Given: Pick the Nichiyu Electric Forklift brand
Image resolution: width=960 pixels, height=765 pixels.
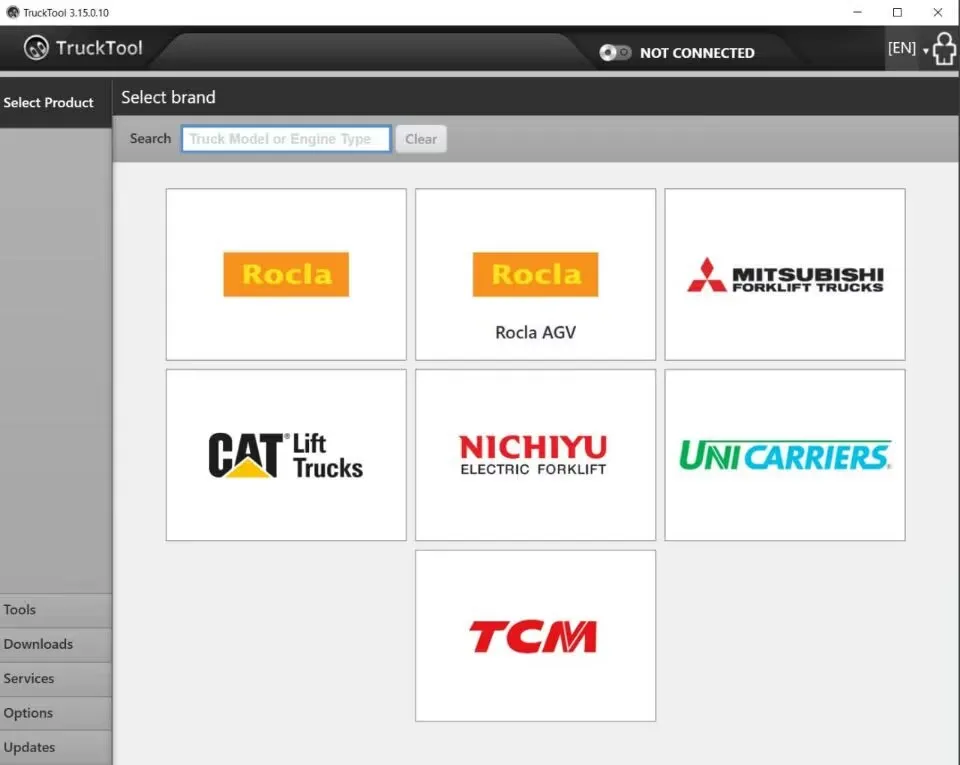Looking at the screenshot, I should (535, 455).
